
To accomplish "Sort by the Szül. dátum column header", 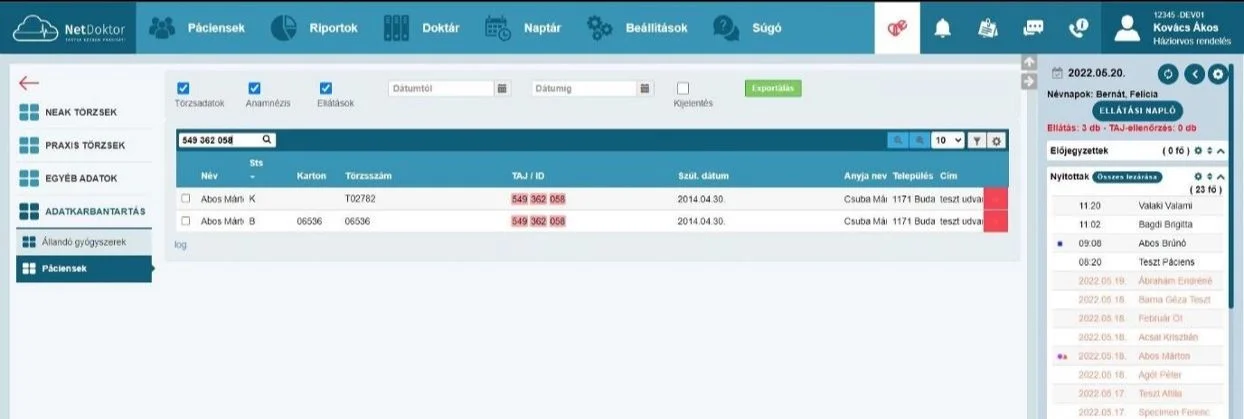I will (703, 176).
